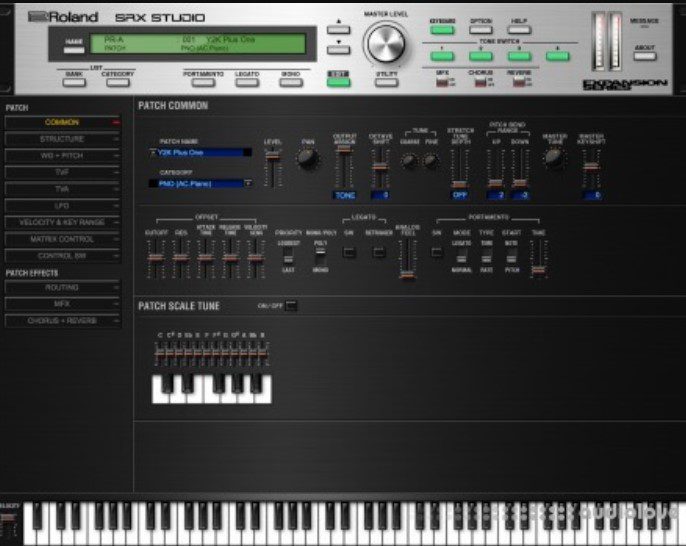Image resolution: width=686 pixels, height=546 pixels.
Task: Toggle Tone Switch 4
Action: pyautogui.click(x=557, y=56)
